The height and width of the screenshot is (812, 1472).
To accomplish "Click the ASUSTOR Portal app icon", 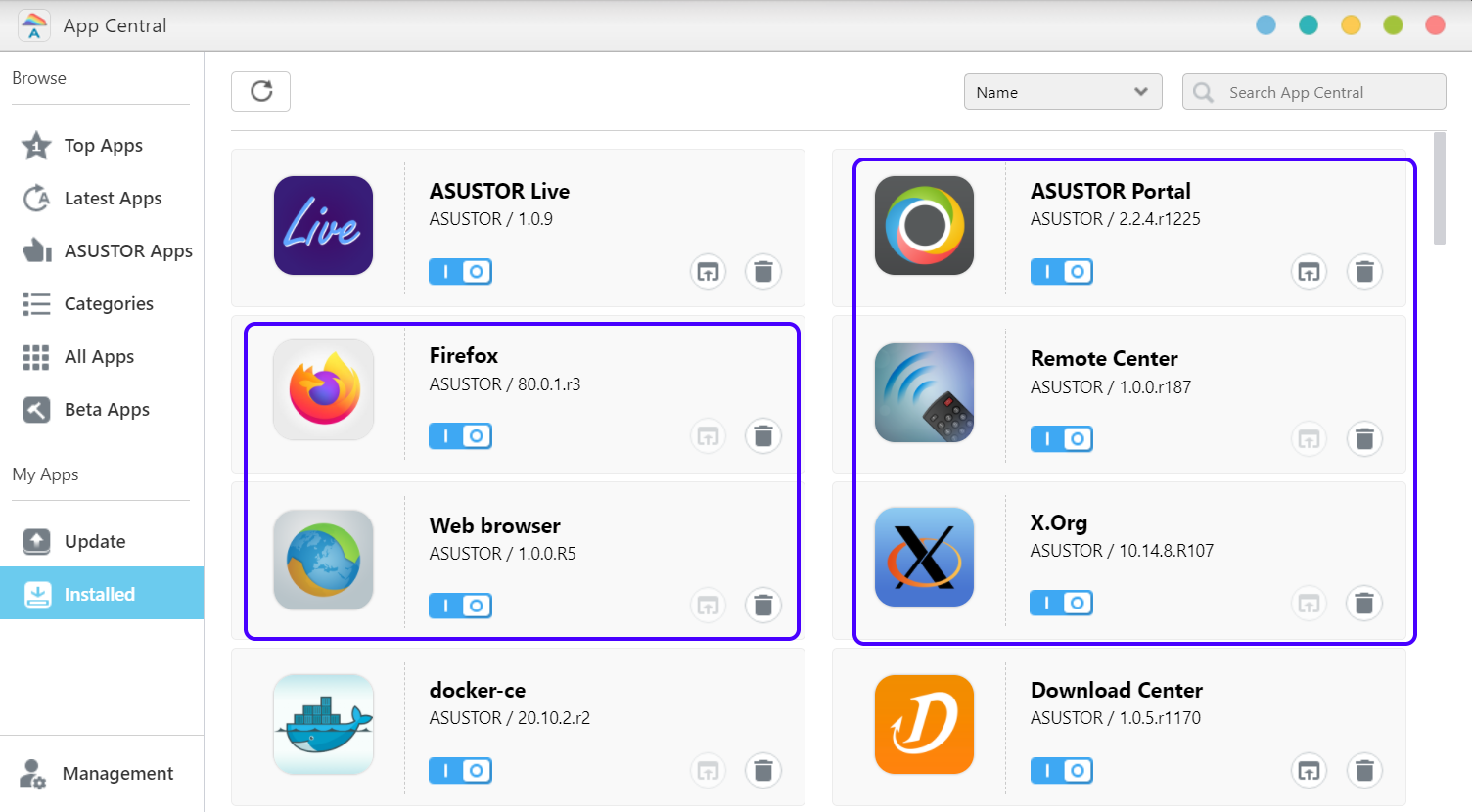I will tap(924, 225).
